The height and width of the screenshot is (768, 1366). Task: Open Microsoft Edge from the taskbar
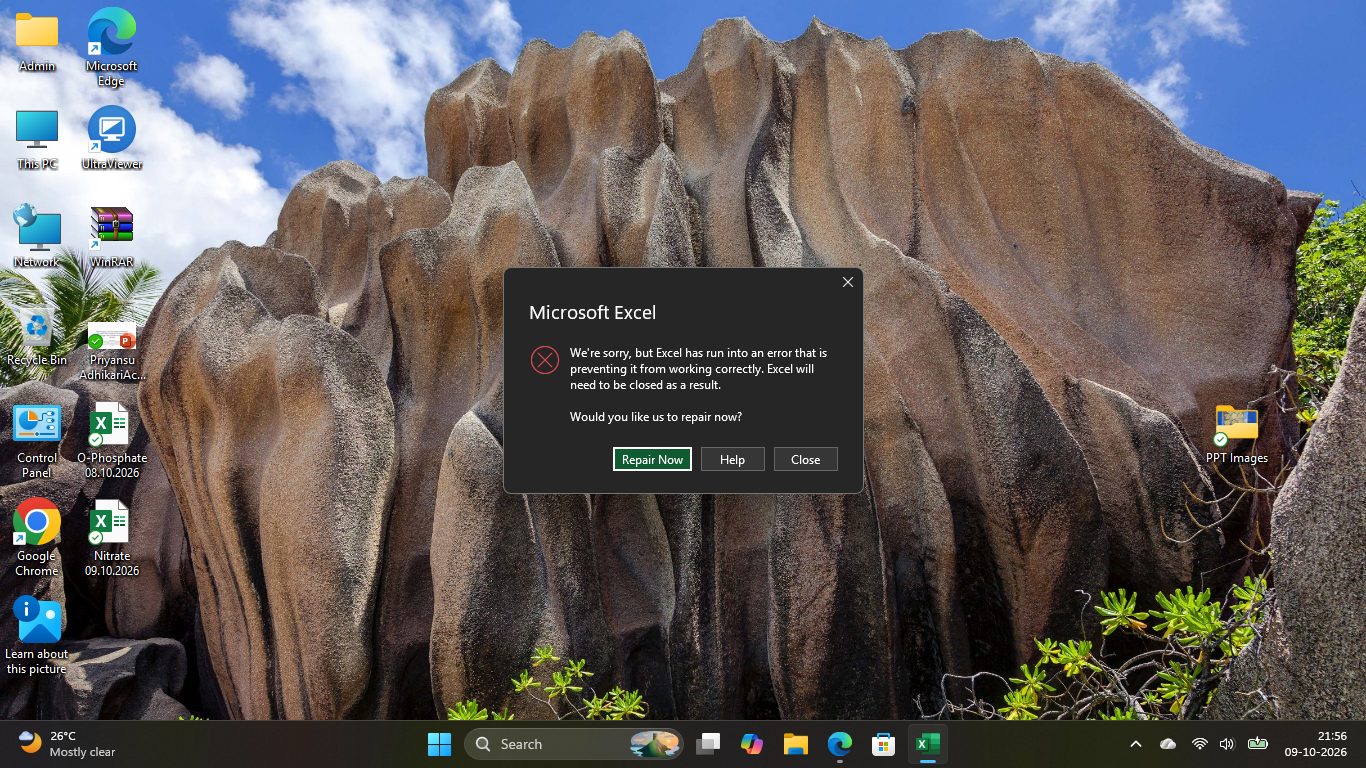coord(840,744)
